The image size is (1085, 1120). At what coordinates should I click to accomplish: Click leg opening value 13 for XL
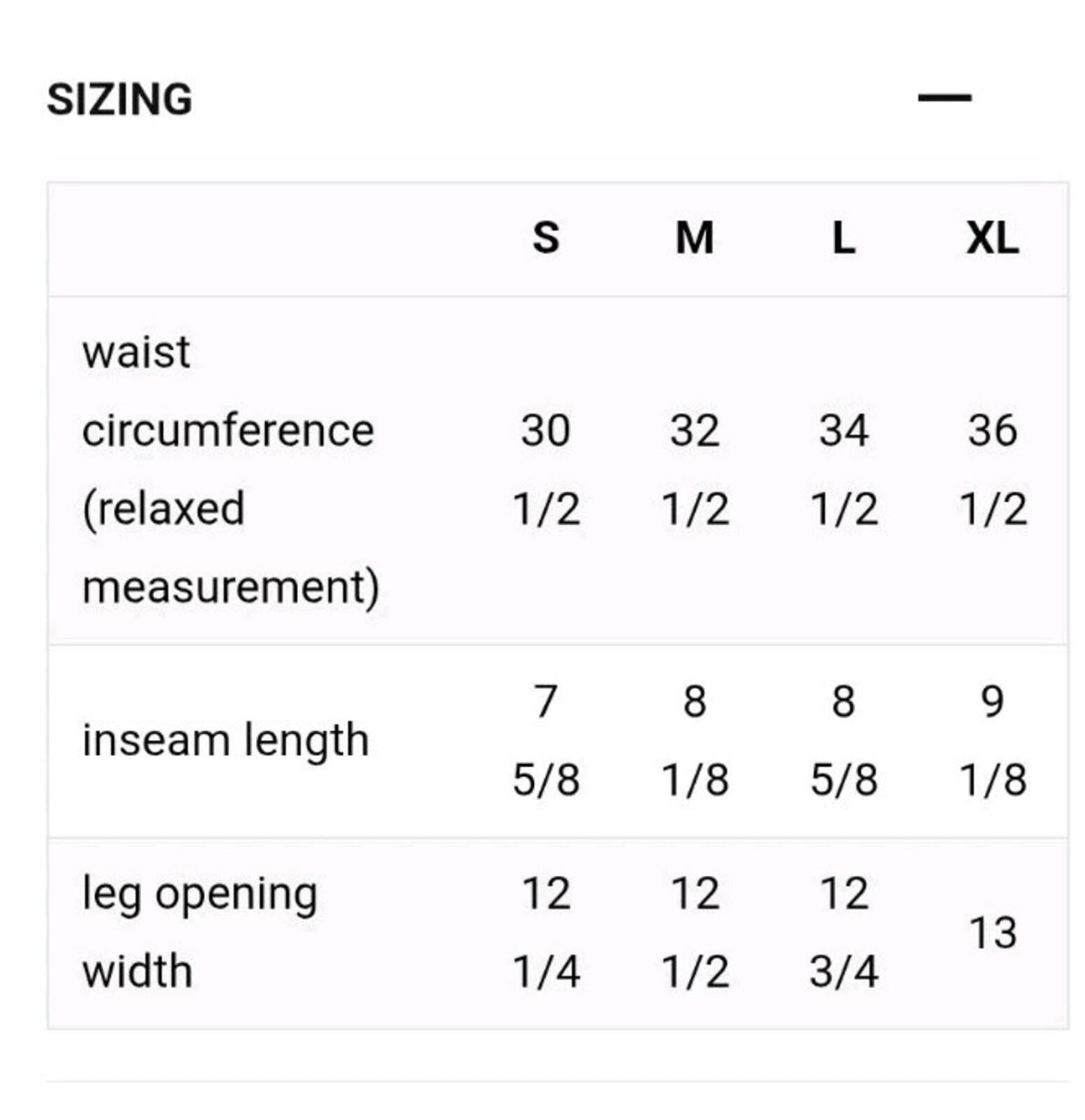tap(993, 933)
